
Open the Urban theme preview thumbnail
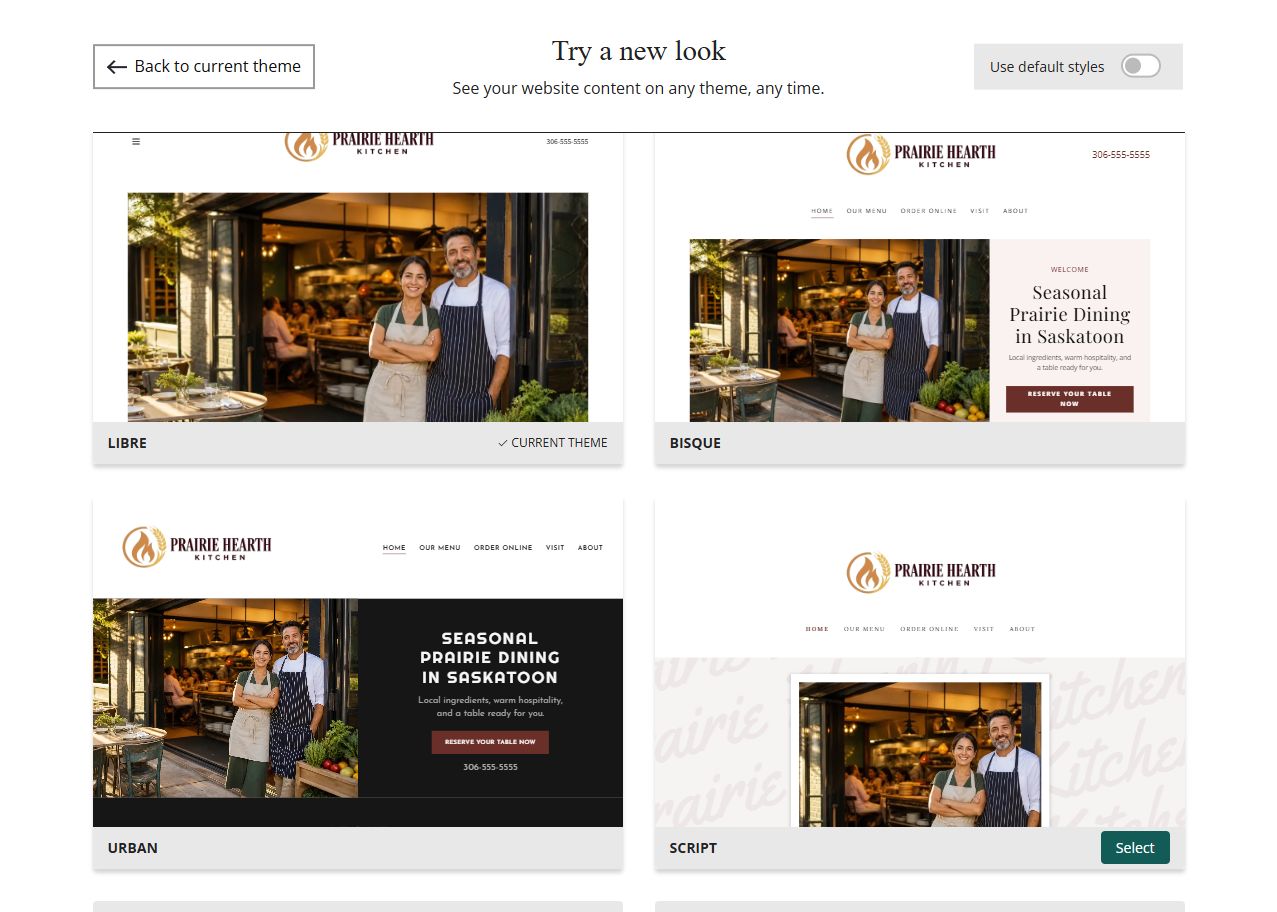coord(358,662)
